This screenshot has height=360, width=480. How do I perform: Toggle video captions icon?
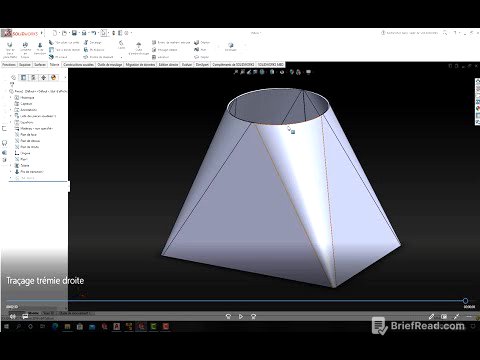point(25,316)
